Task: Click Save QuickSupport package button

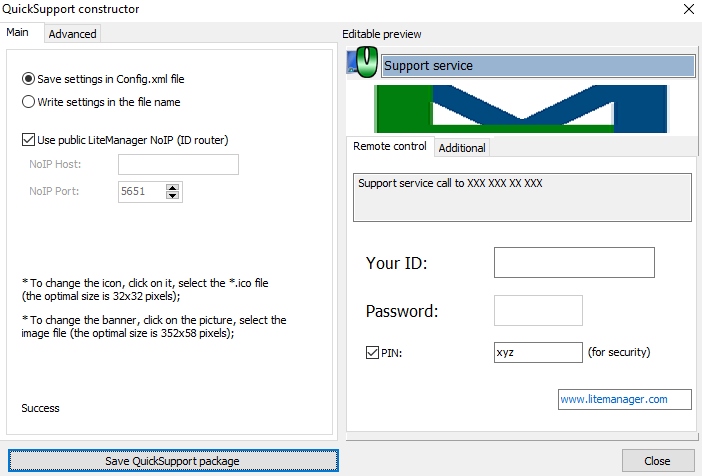Action: pos(173,461)
